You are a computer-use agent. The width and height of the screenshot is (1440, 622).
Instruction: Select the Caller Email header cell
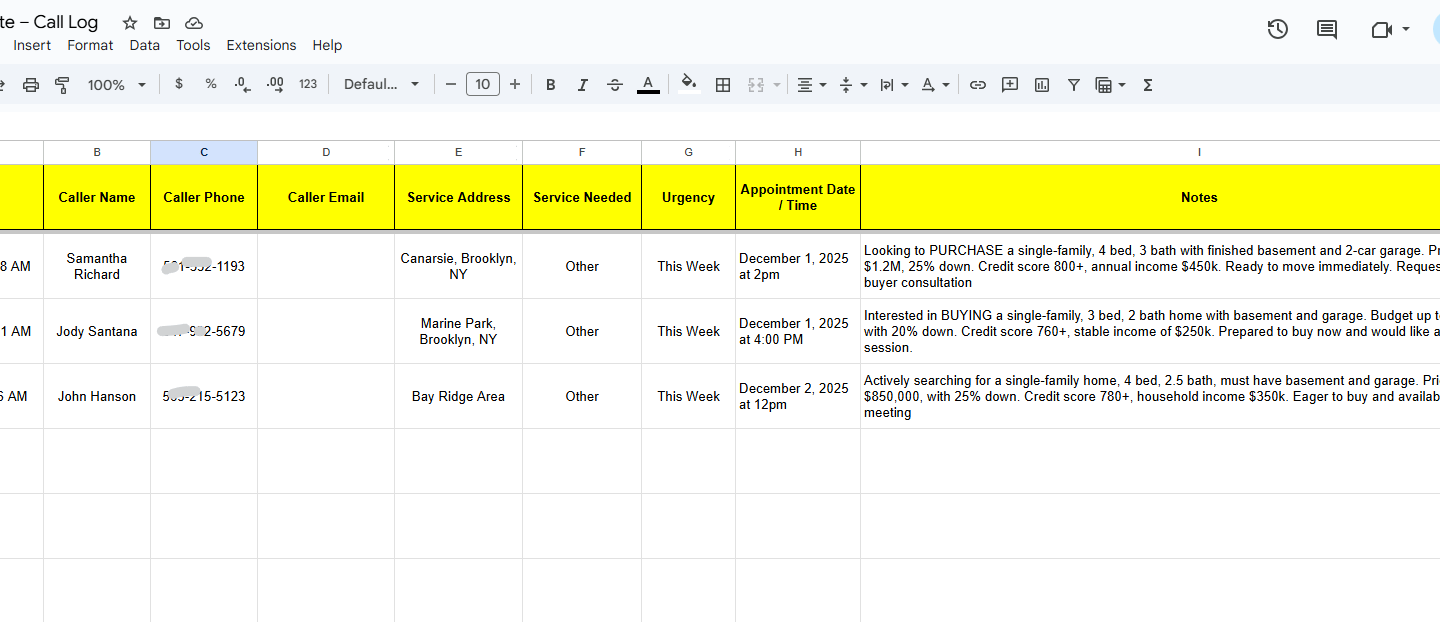point(326,197)
